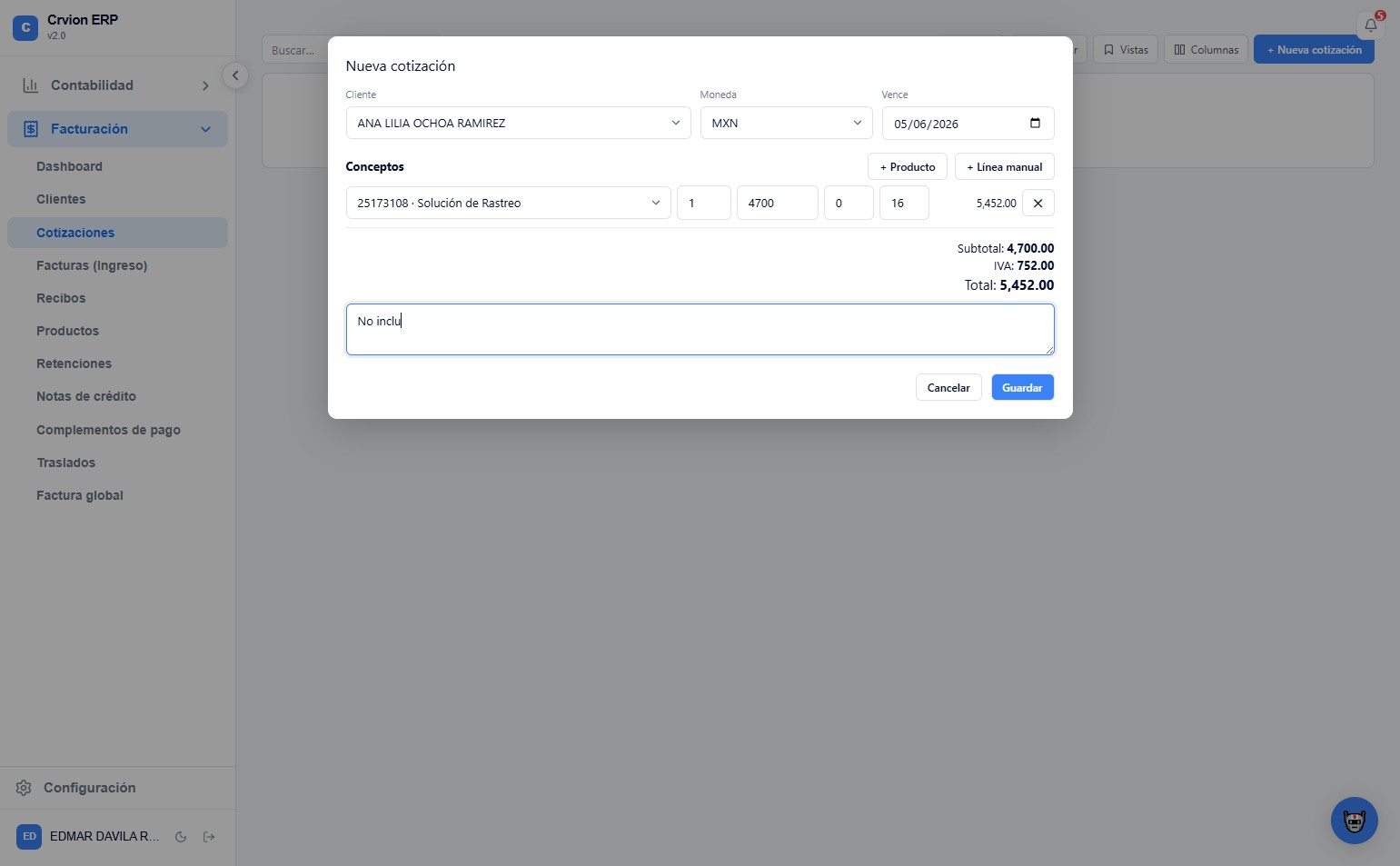Image resolution: width=1400 pixels, height=866 pixels.
Task: Click the tax rate field showing 16
Action: (x=904, y=203)
